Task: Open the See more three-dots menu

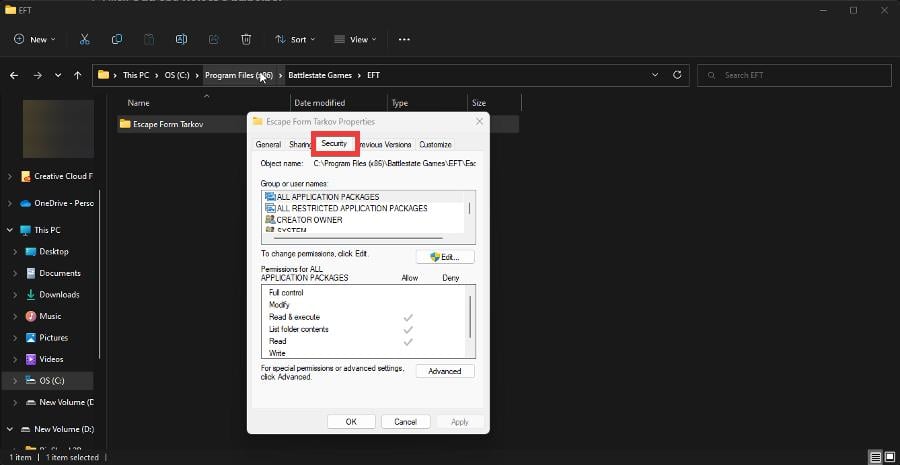Action: (x=404, y=39)
